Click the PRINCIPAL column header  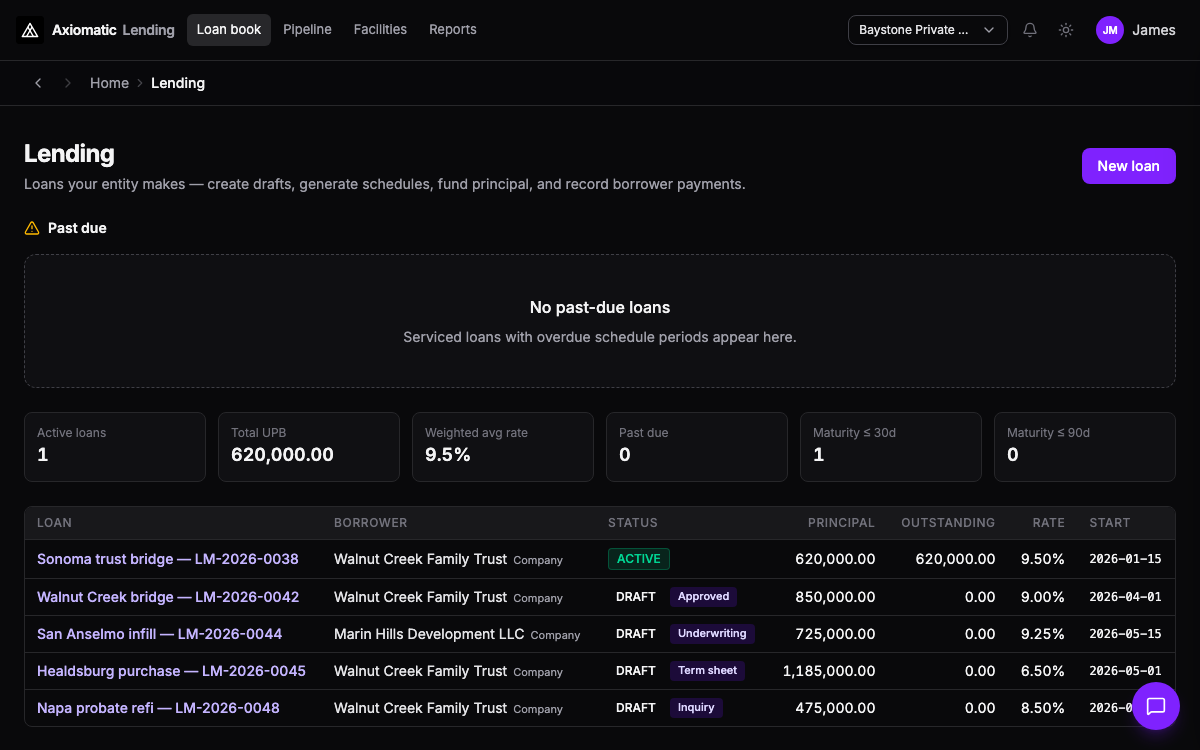[x=841, y=523]
